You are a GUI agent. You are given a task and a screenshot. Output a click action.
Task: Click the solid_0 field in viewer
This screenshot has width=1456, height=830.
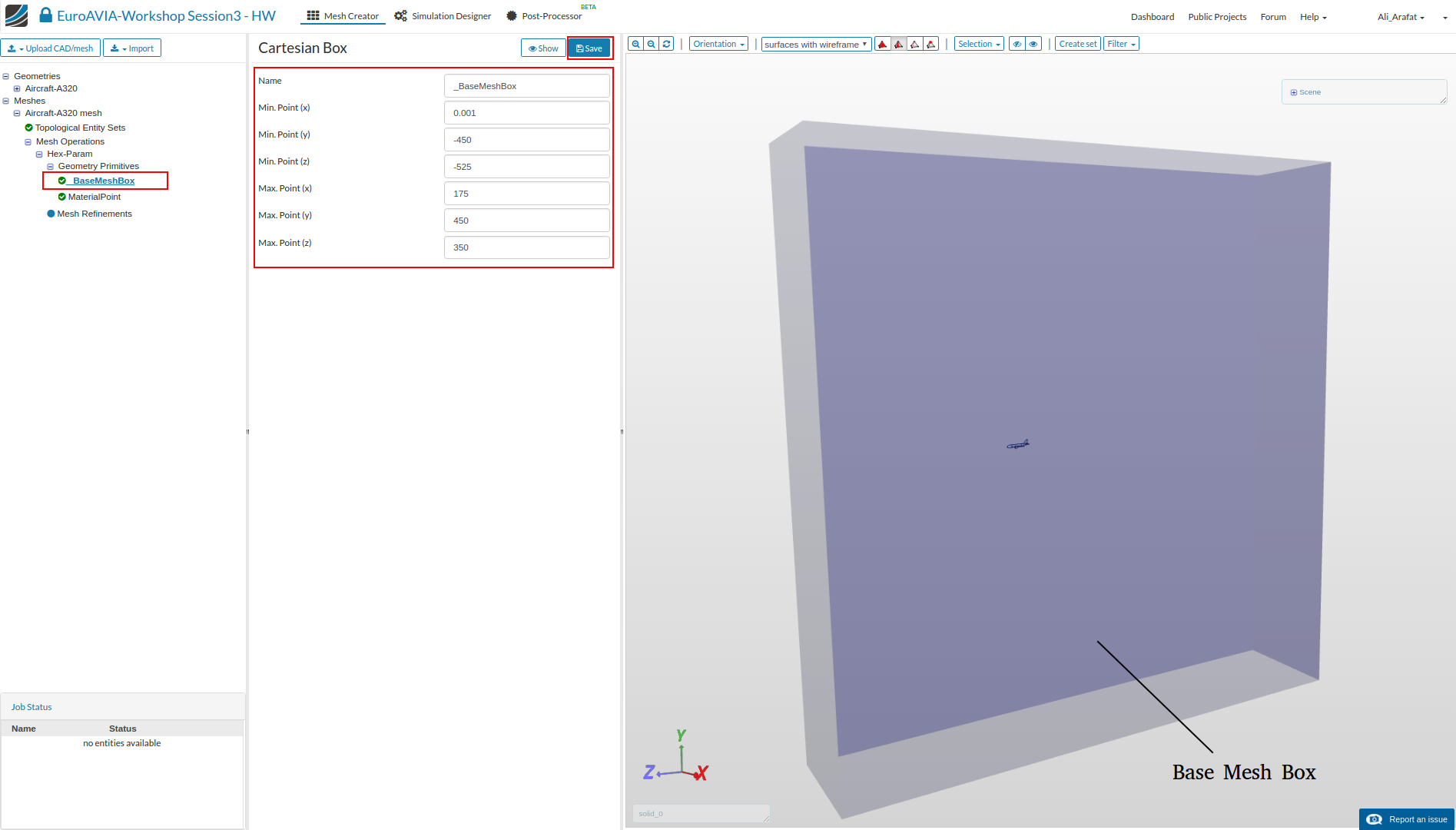pos(701,814)
